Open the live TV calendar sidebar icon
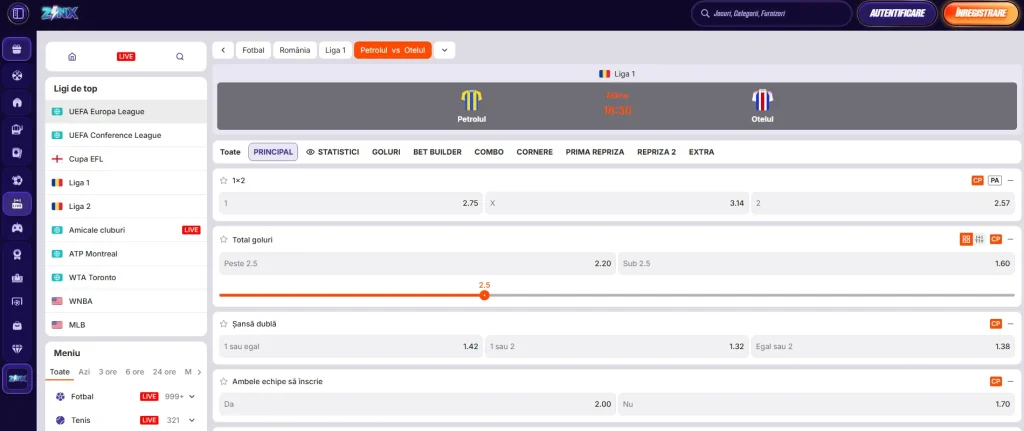The height and width of the screenshot is (431, 1024). 18,204
